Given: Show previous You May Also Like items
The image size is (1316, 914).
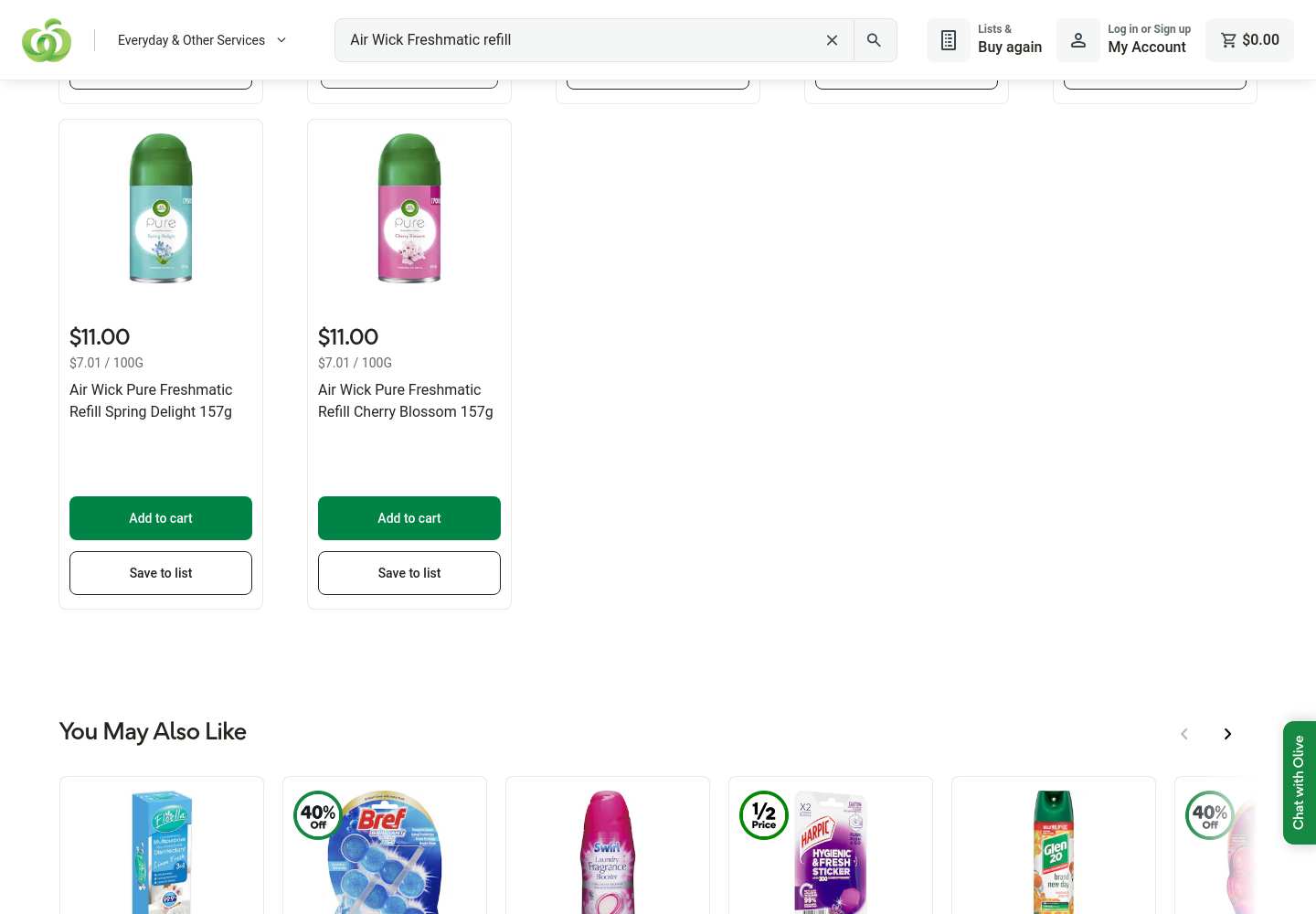Looking at the screenshot, I should [x=1184, y=734].
